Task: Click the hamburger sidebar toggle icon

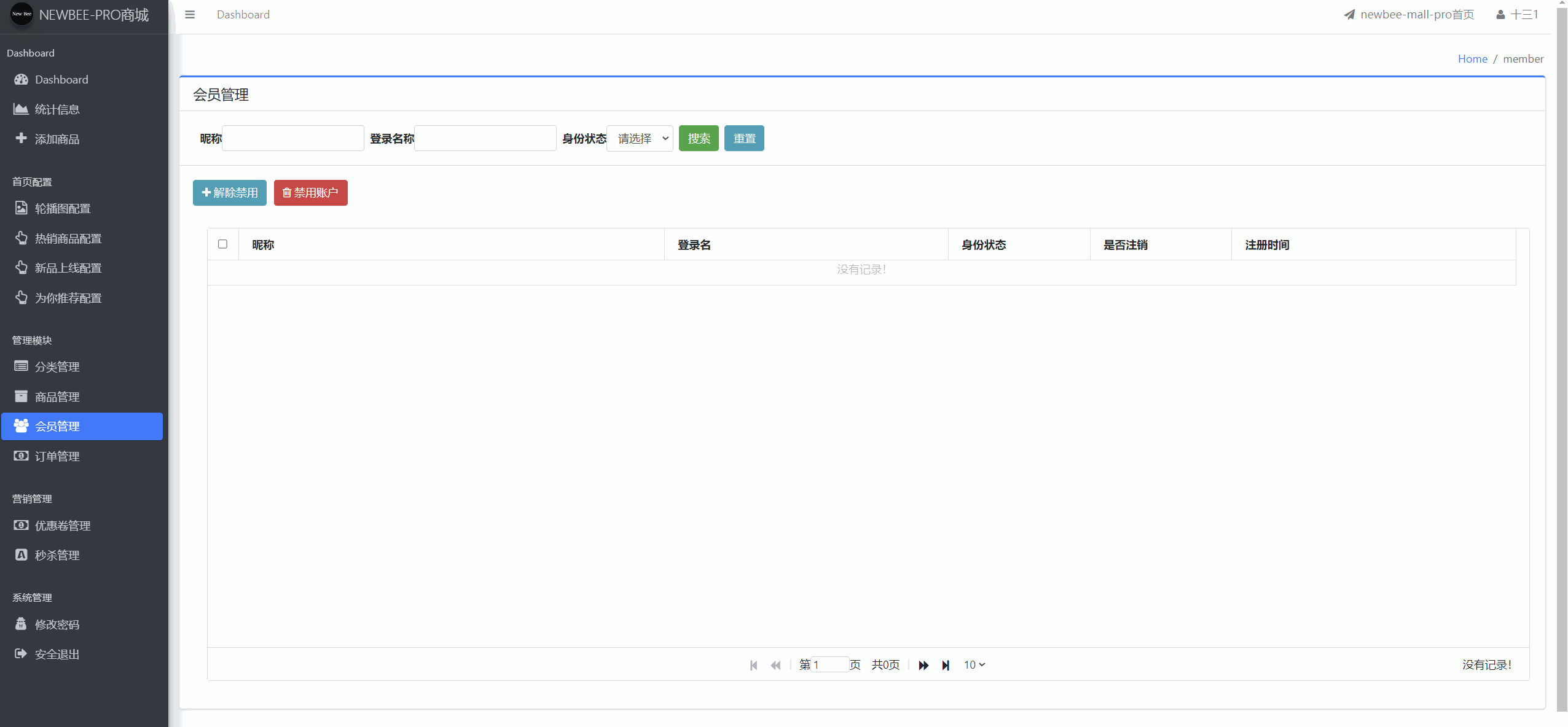Action: pyautogui.click(x=190, y=15)
